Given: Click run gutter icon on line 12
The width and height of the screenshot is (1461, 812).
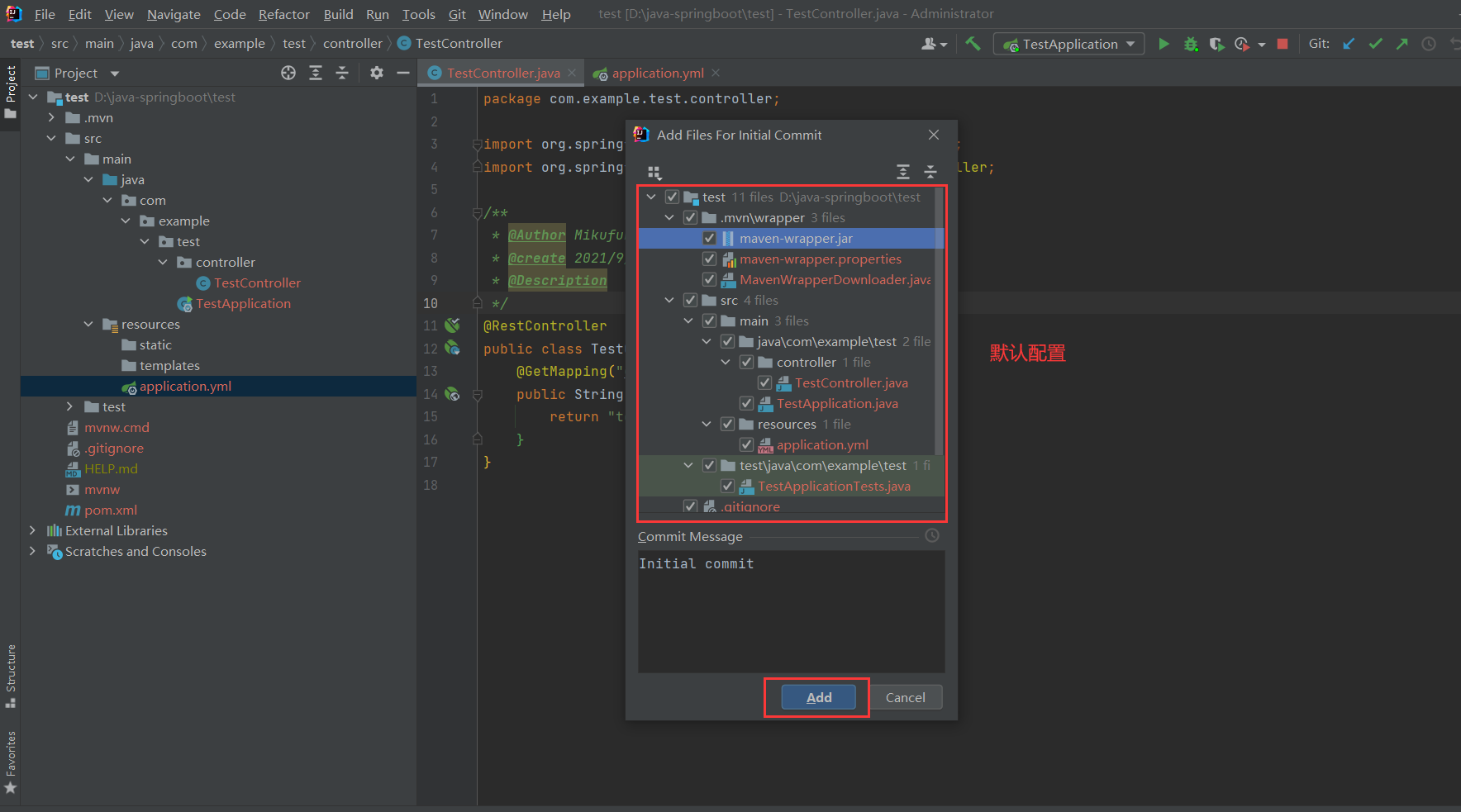Looking at the screenshot, I should click(452, 348).
